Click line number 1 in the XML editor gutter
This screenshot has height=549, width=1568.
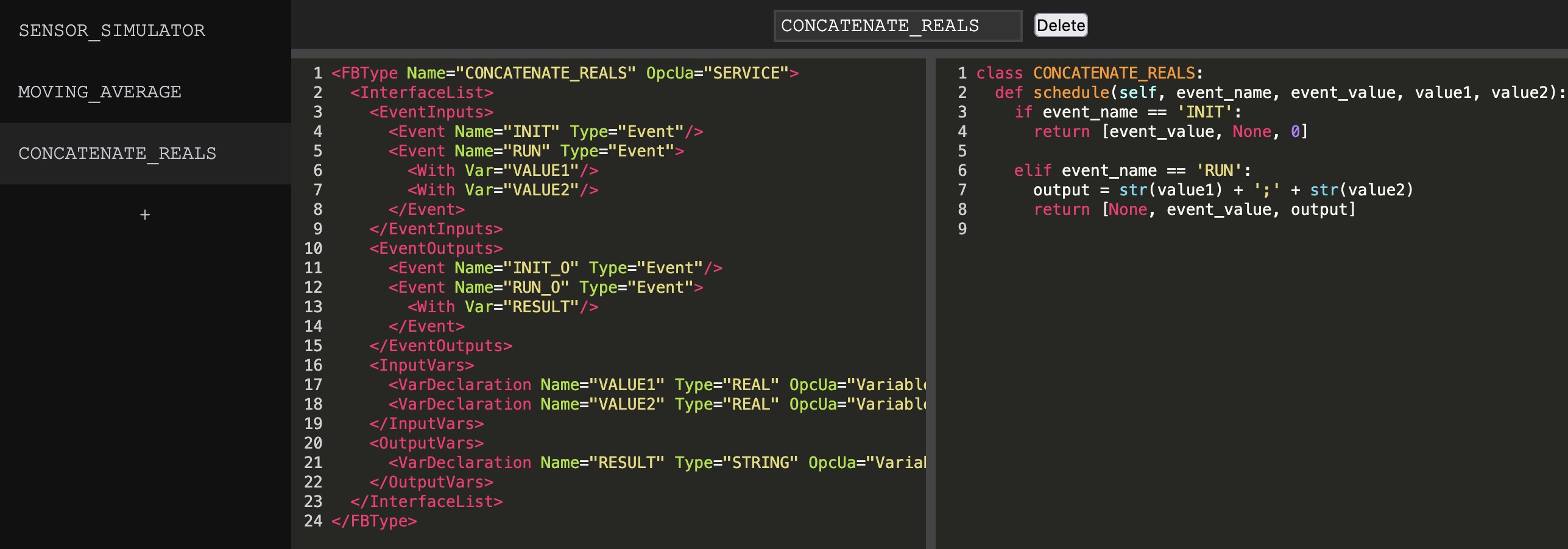tap(317, 73)
